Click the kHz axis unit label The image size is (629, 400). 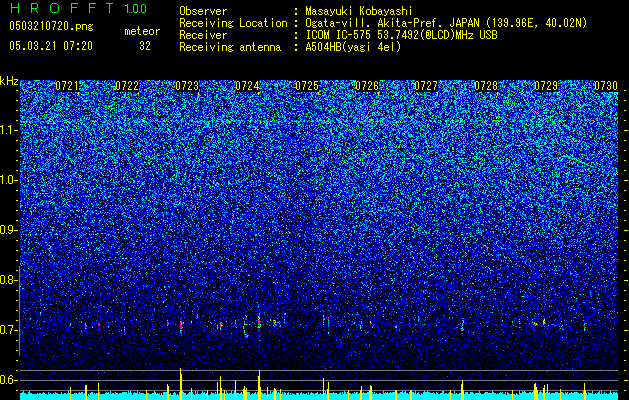[9, 81]
